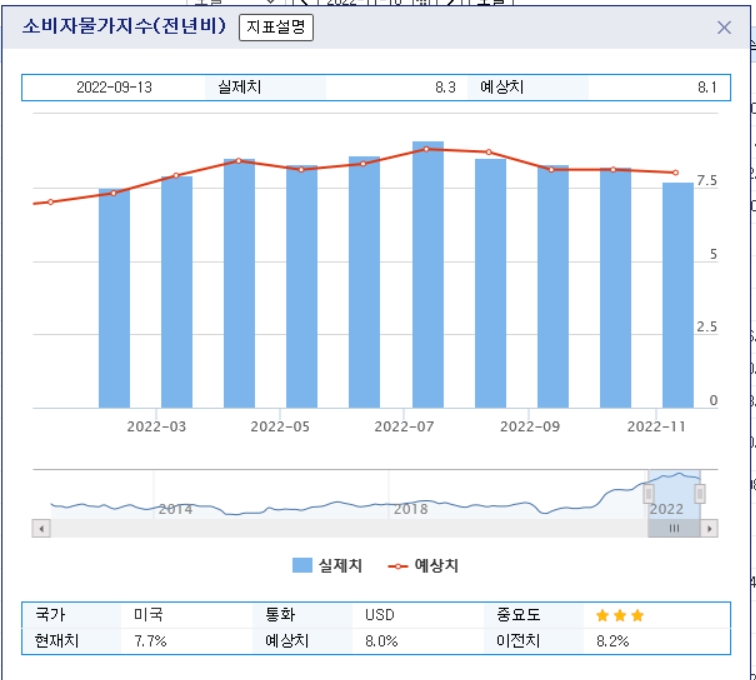Toggle the 실제치 legend series

327,565
